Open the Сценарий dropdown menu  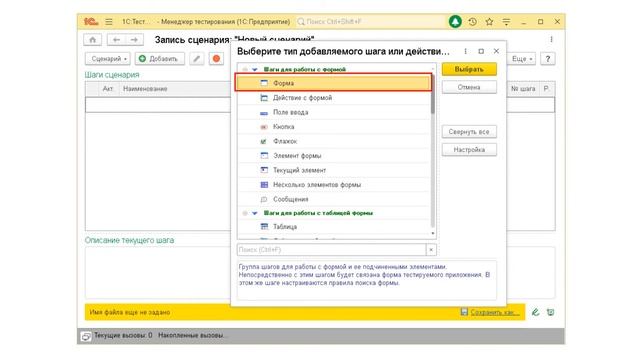point(108,59)
